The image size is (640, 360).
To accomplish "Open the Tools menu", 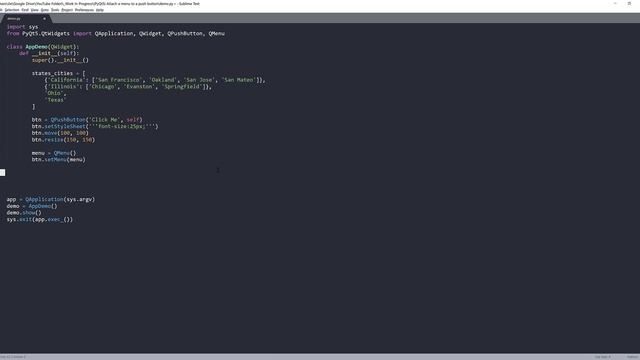I will 55,10.
